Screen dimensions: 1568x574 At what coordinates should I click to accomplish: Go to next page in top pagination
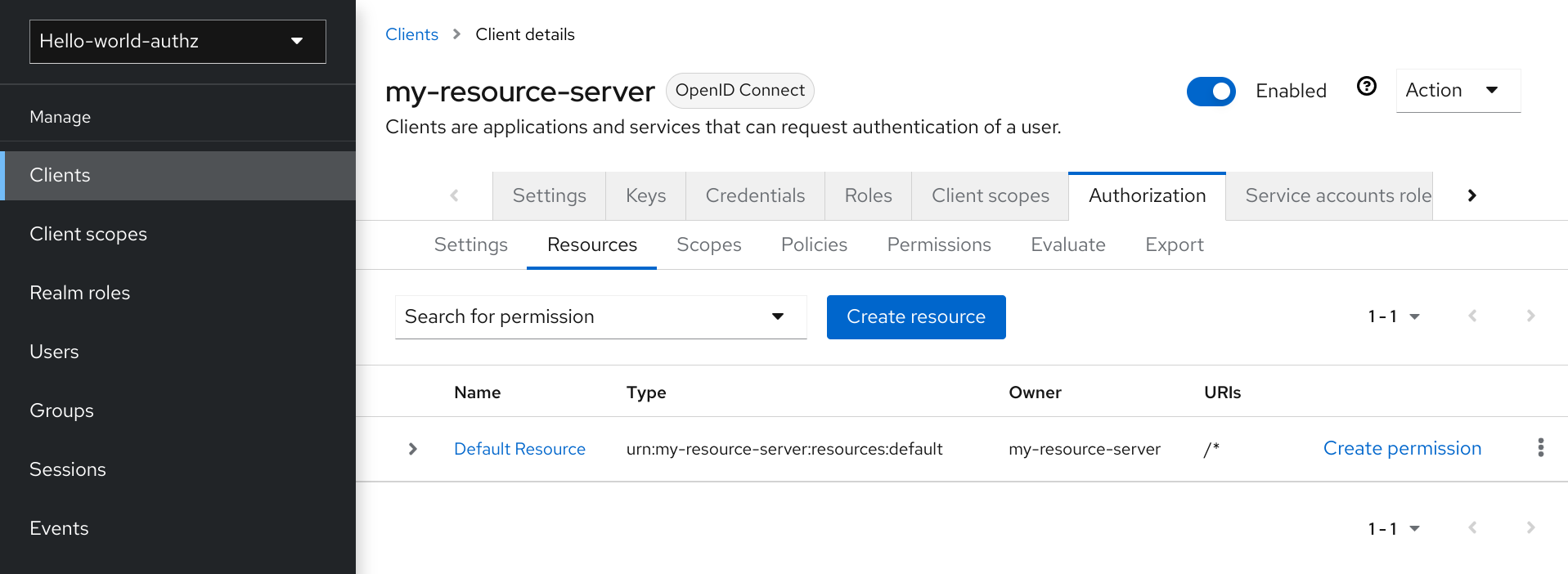[1530, 316]
